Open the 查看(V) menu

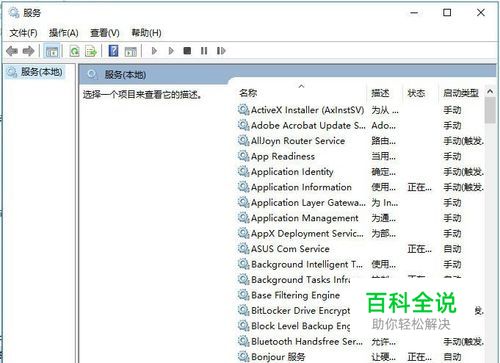[105, 33]
